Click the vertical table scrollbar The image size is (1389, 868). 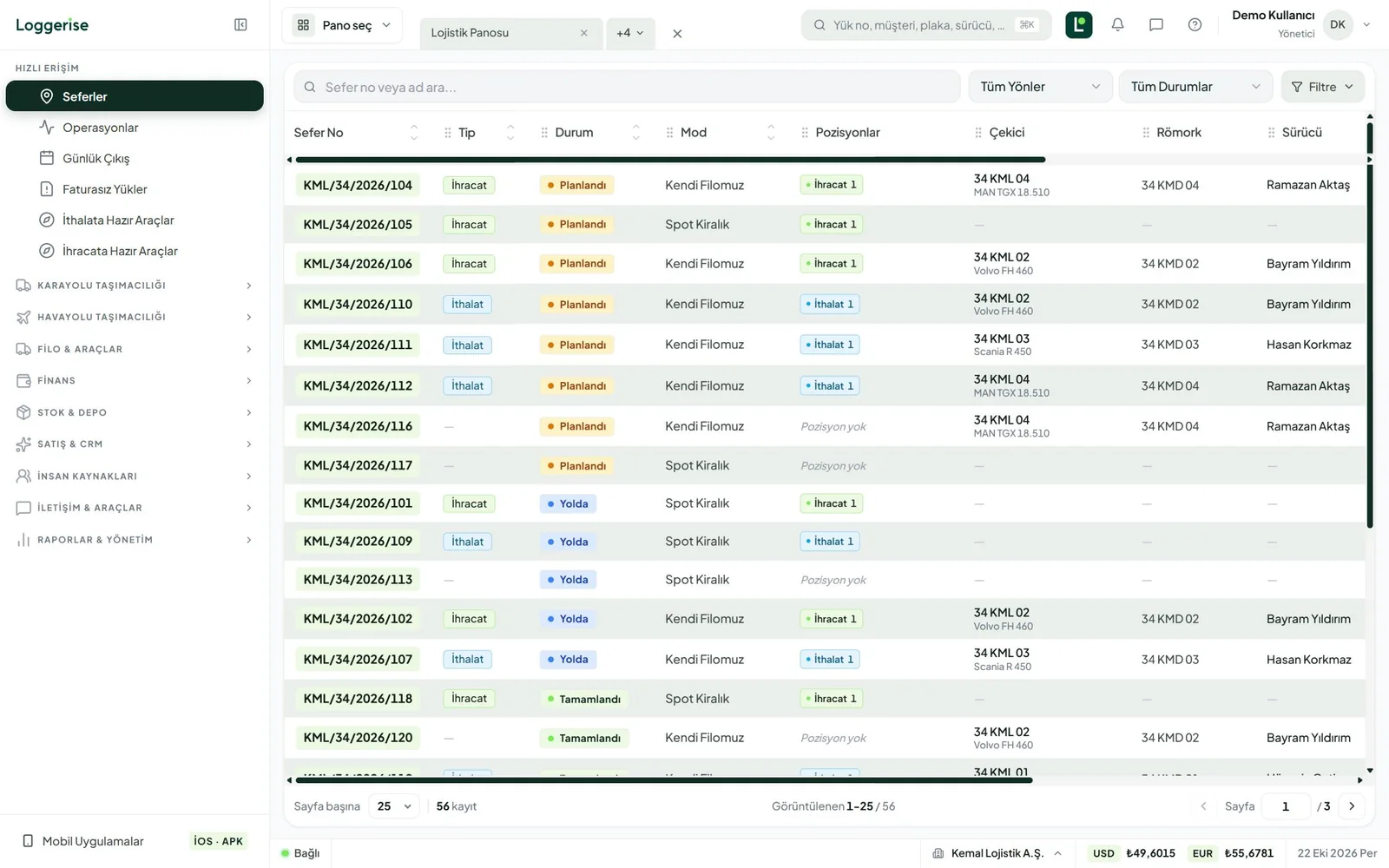[x=1370, y=325]
